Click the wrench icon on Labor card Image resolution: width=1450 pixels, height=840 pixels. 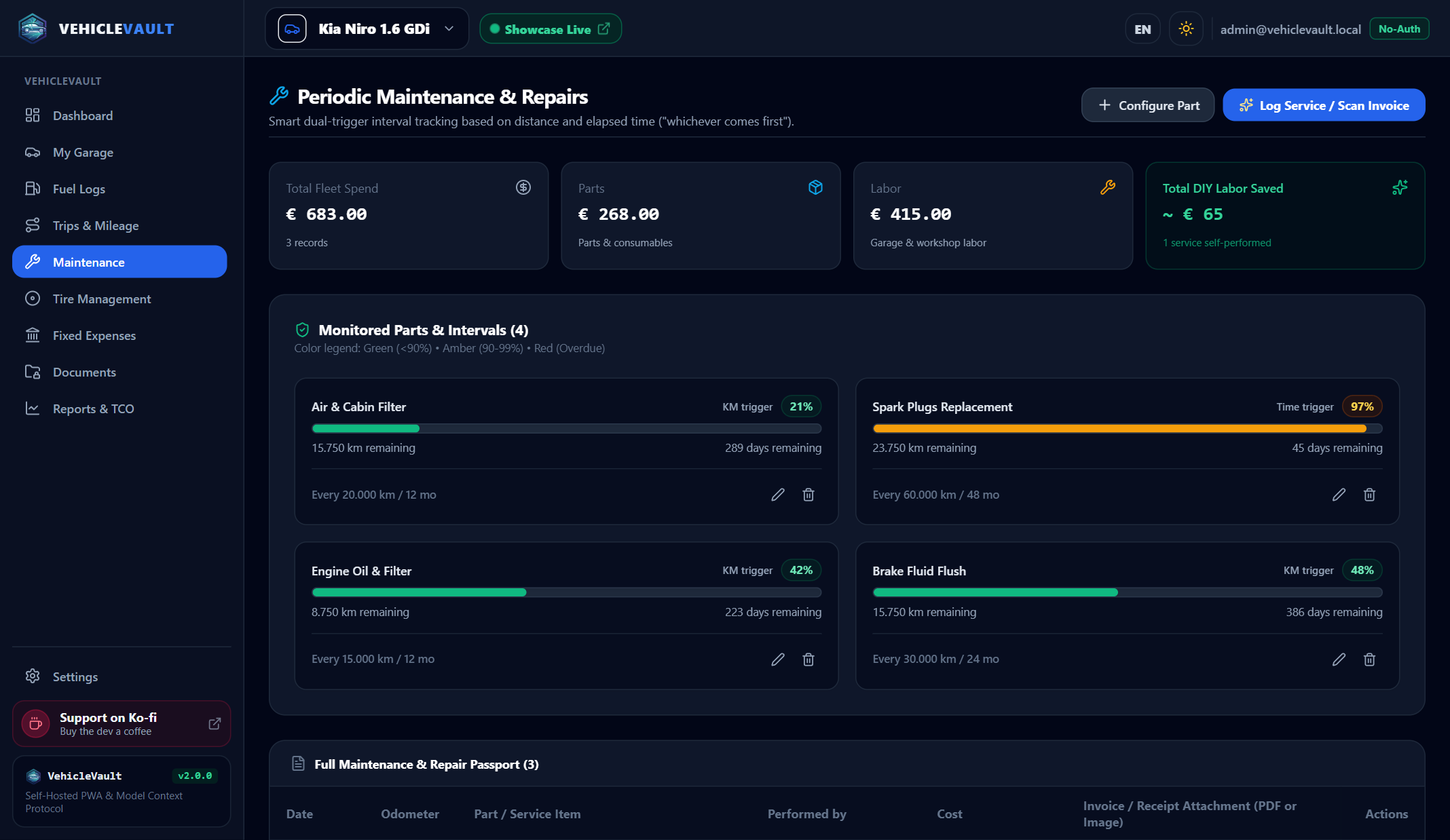click(1108, 187)
